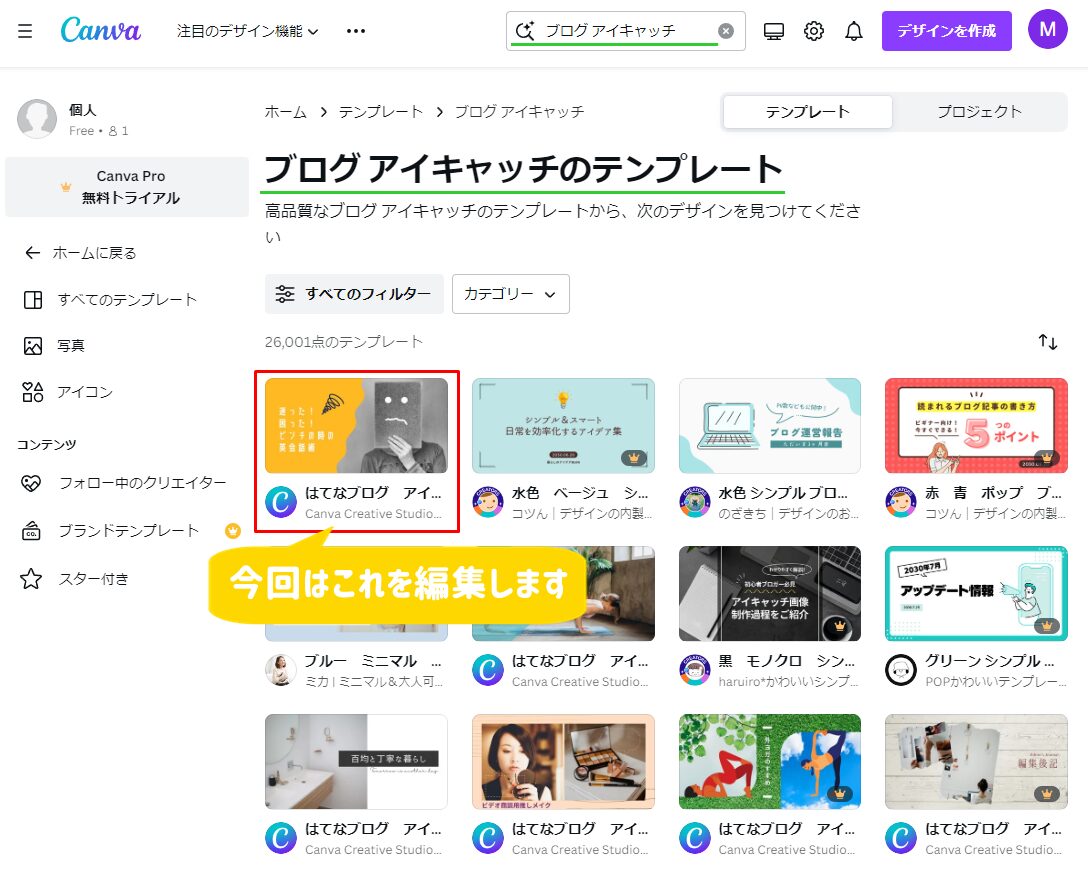The height and width of the screenshot is (877, 1088).
Task: Switch to テンプレート tab
Action: tap(808, 112)
